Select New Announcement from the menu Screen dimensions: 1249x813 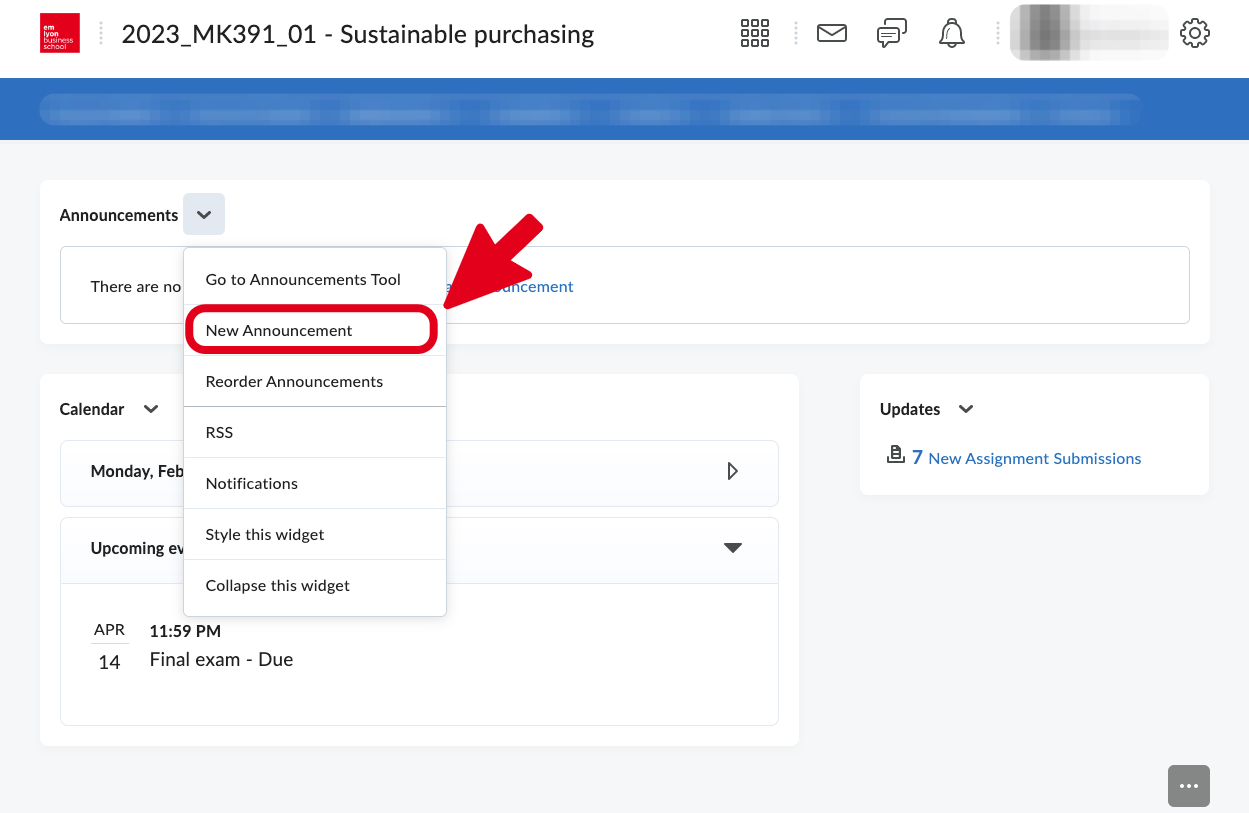click(x=279, y=331)
